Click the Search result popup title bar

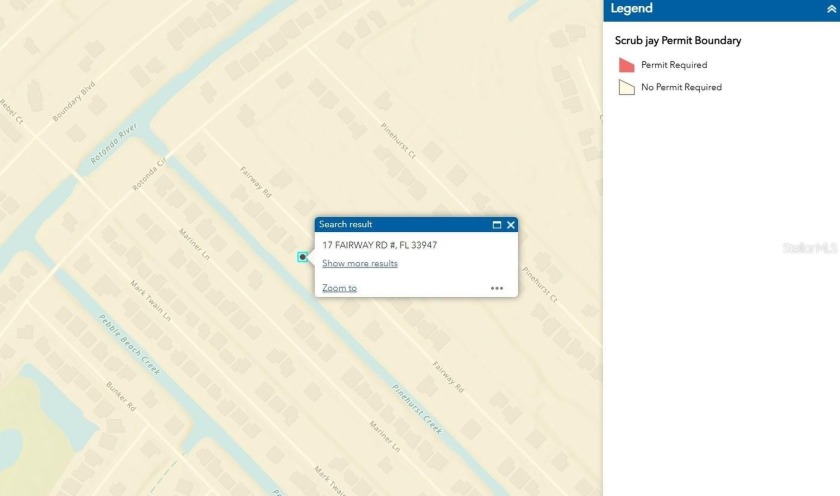point(400,225)
